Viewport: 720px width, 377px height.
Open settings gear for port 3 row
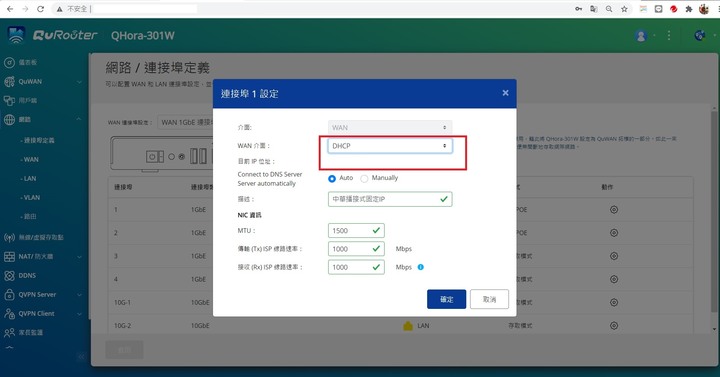tap(614, 256)
